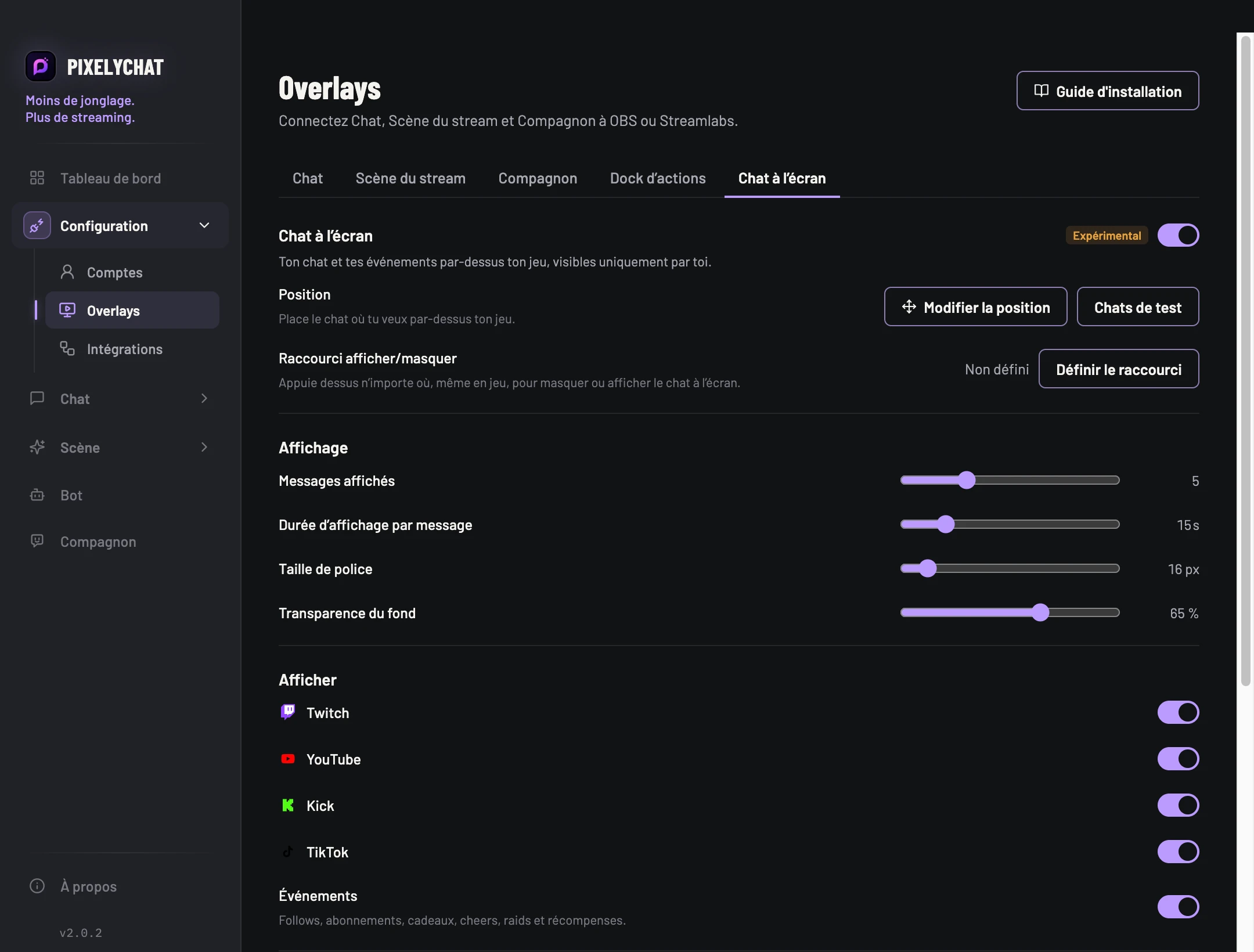Toggle off YouTube messages

point(1178,759)
